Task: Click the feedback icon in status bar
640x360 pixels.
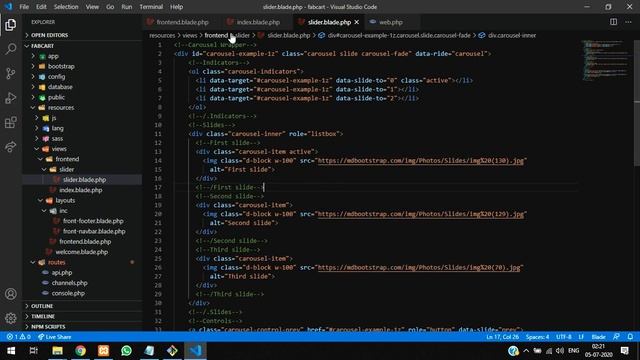Action: tap(616, 337)
